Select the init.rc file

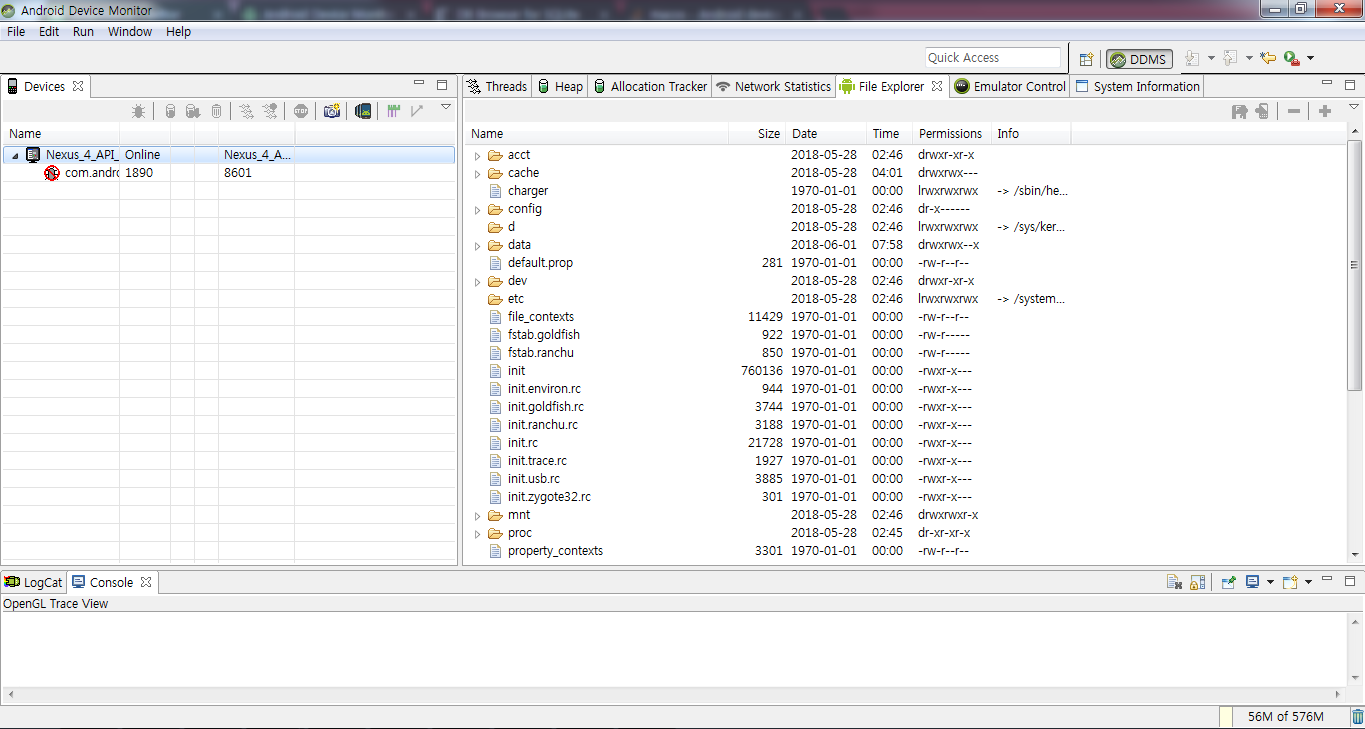522,443
